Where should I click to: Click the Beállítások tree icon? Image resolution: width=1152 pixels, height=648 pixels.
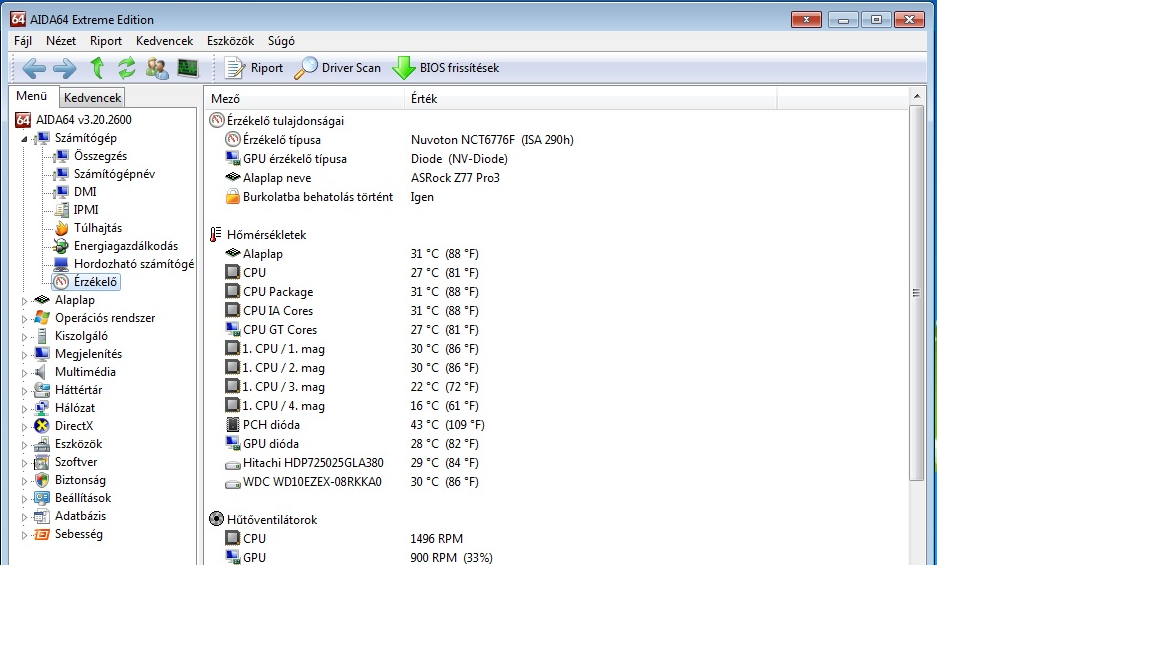pos(42,498)
